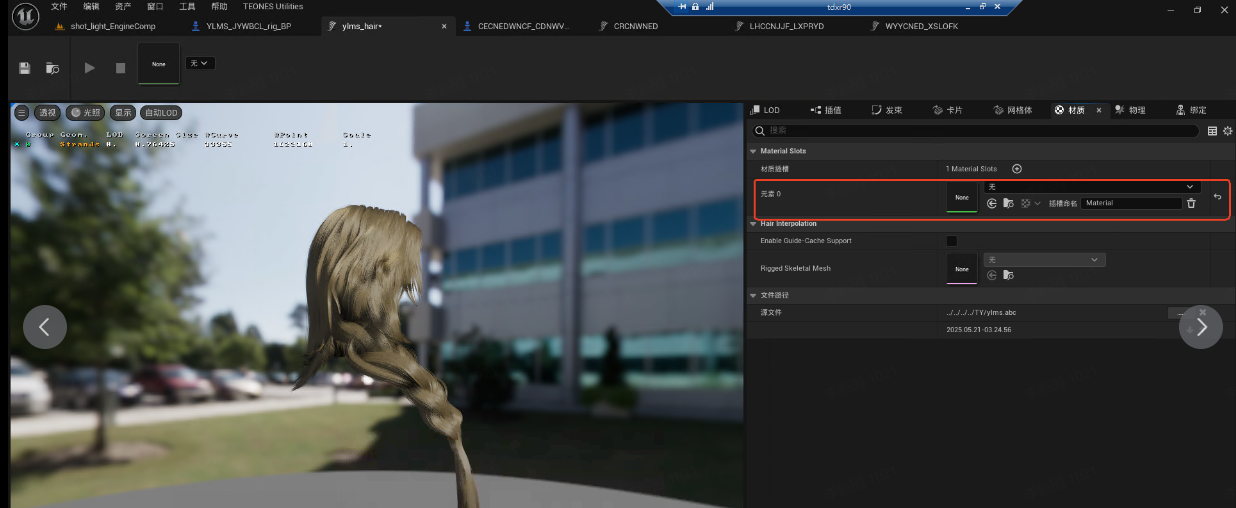Screen dimensions: 1236x508
Task: Open the 工具 menu in menu bar
Action: click(x=187, y=6)
